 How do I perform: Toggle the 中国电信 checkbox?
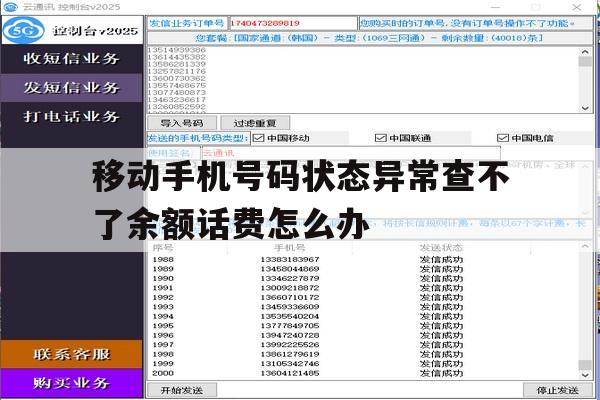502,138
